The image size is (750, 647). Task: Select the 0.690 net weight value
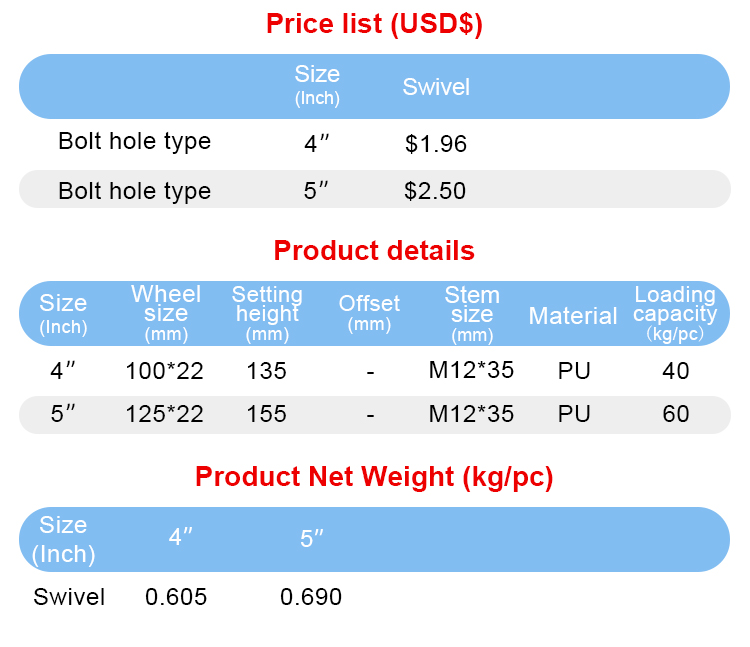311,597
